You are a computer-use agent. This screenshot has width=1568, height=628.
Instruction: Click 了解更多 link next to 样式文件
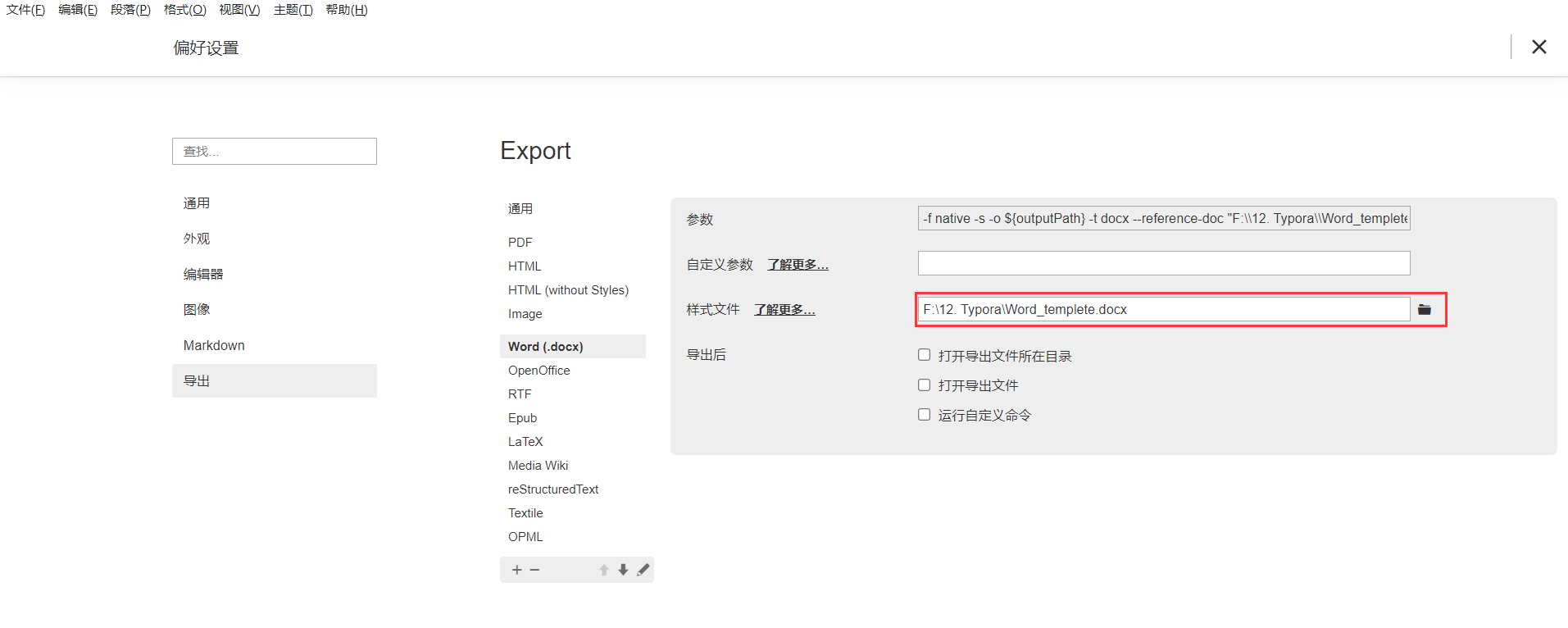tap(784, 310)
